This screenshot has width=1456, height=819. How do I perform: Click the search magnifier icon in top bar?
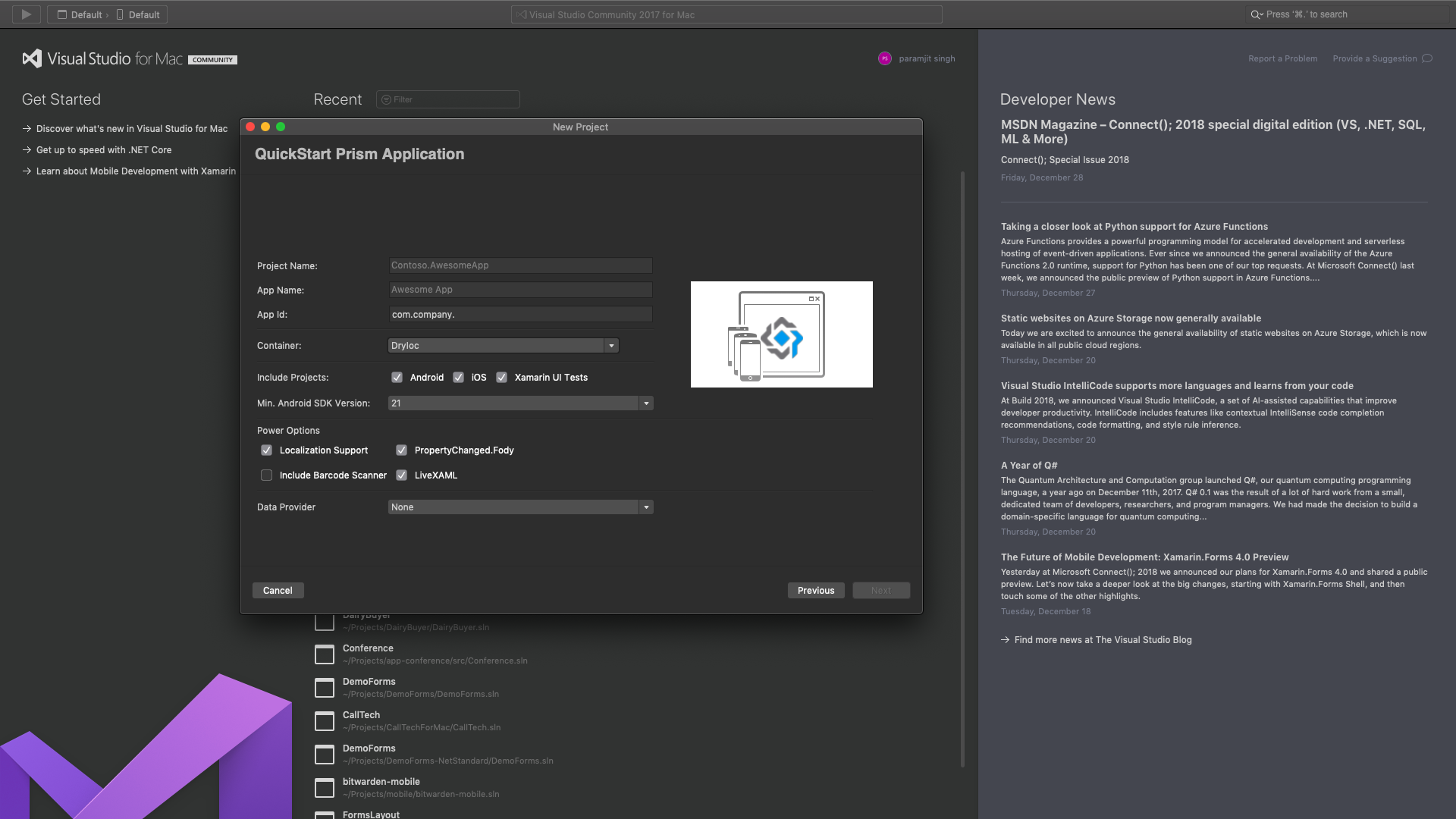coord(1256,14)
